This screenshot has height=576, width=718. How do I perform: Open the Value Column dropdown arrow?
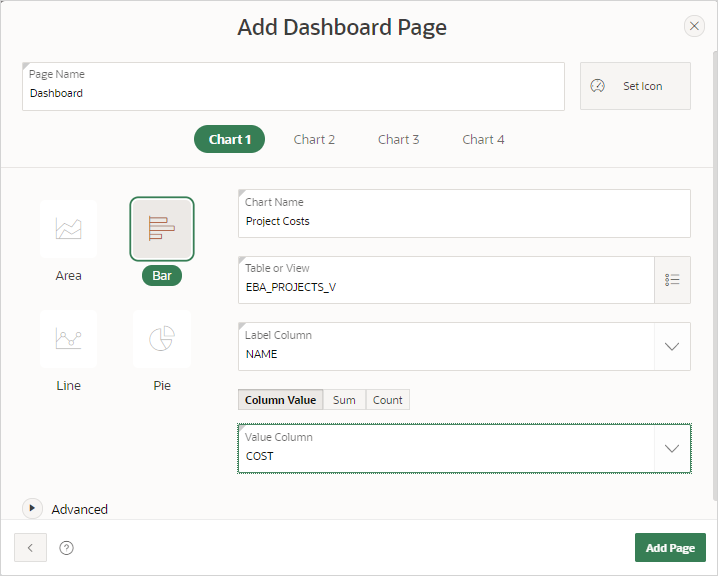(x=672, y=448)
